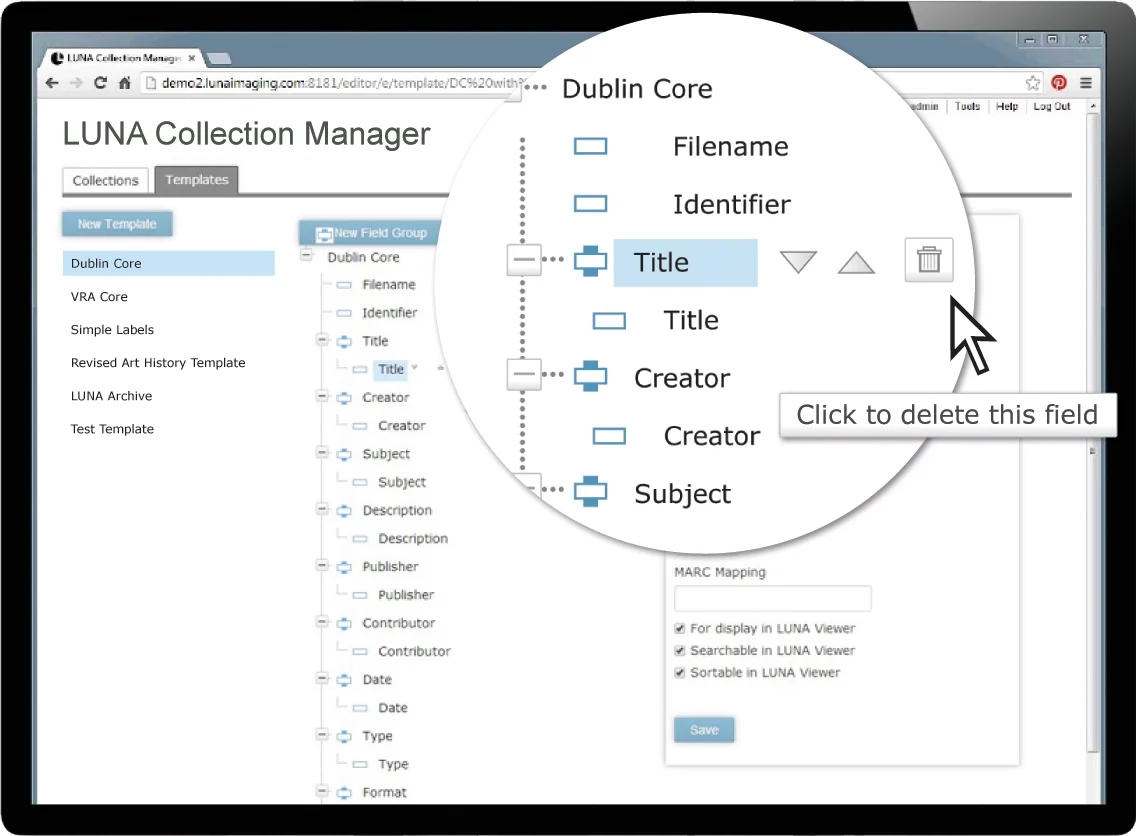
Task: Collapse the enlarged highlighted Title group minus box
Action: [x=524, y=259]
